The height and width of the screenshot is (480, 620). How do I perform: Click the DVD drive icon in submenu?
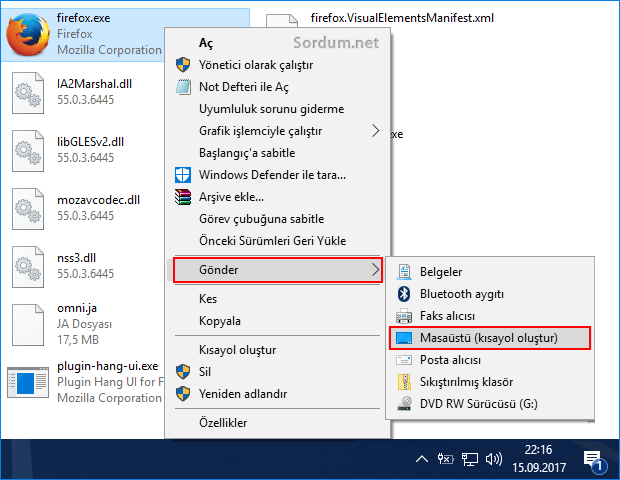[x=404, y=404]
